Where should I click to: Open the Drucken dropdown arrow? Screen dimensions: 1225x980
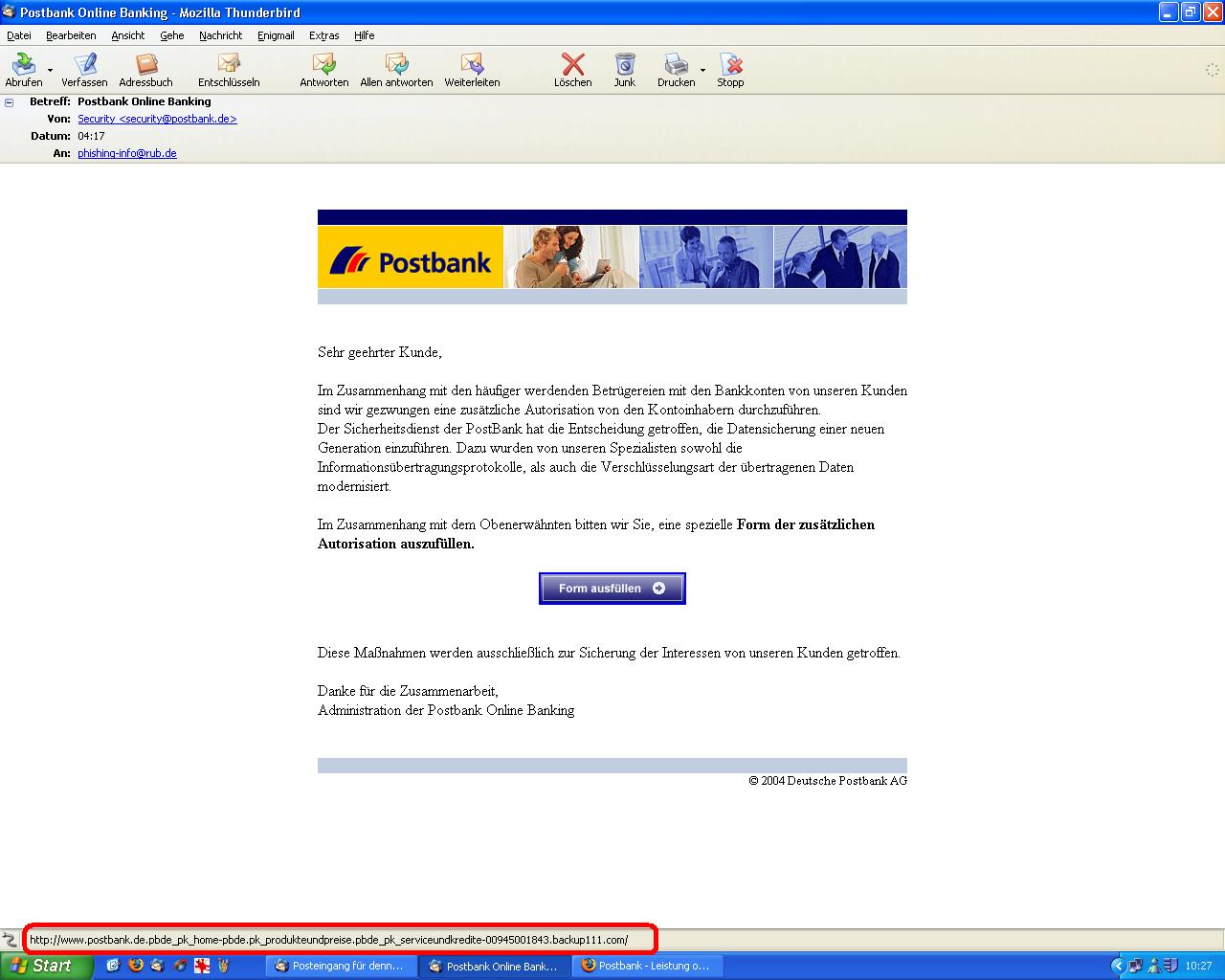[x=702, y=70]
